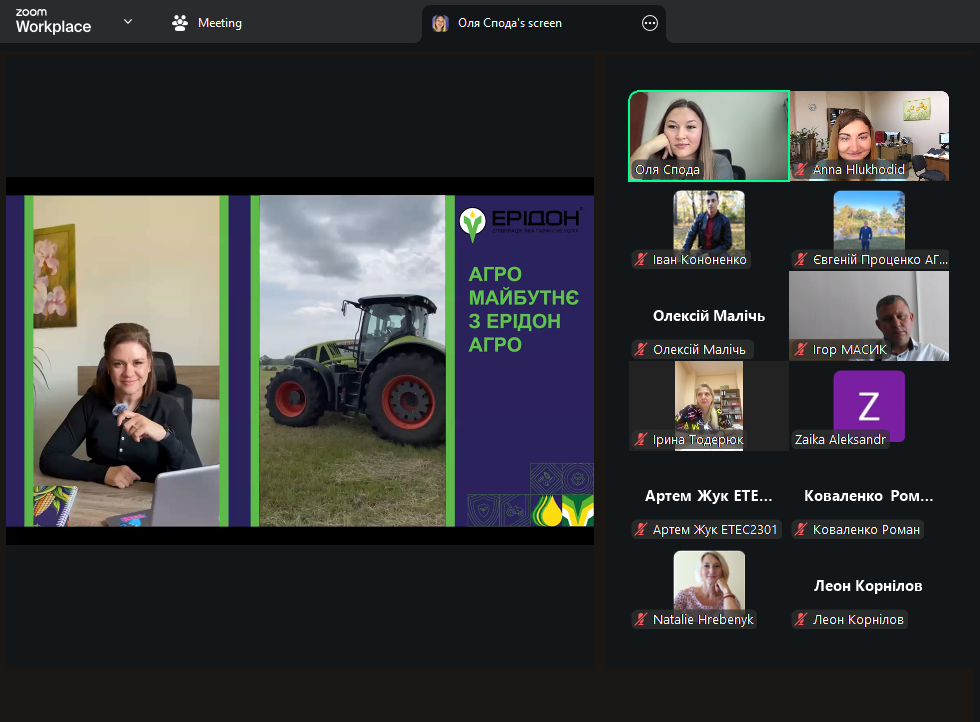
Task: Click the muted mic icon for Леон Корнілов
Action: 801,620
